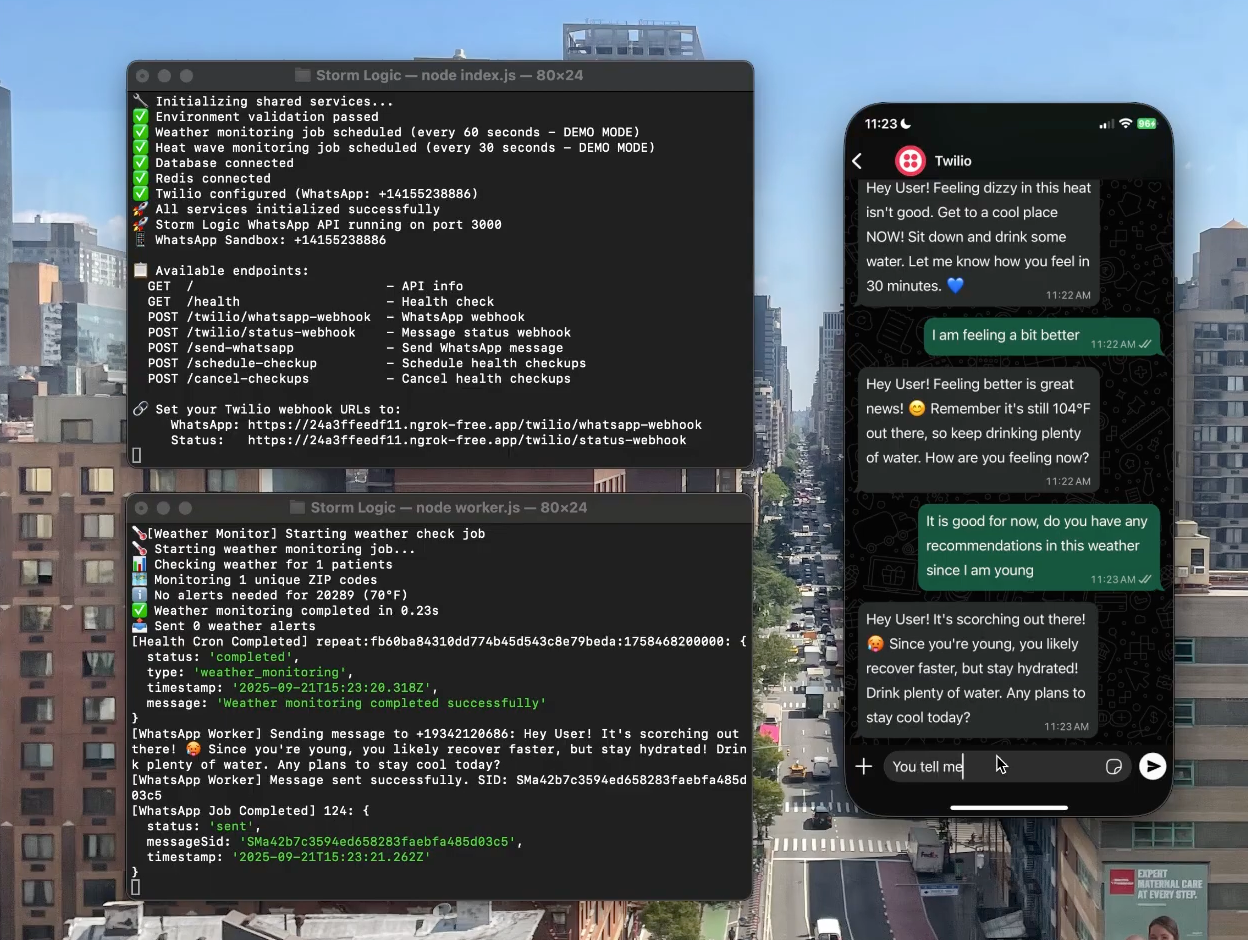This screenshot has height=940, width=1248.
Task: Click status: 'sent' in worker terminal
Action: pyautogui.click(x=204, y=826)
